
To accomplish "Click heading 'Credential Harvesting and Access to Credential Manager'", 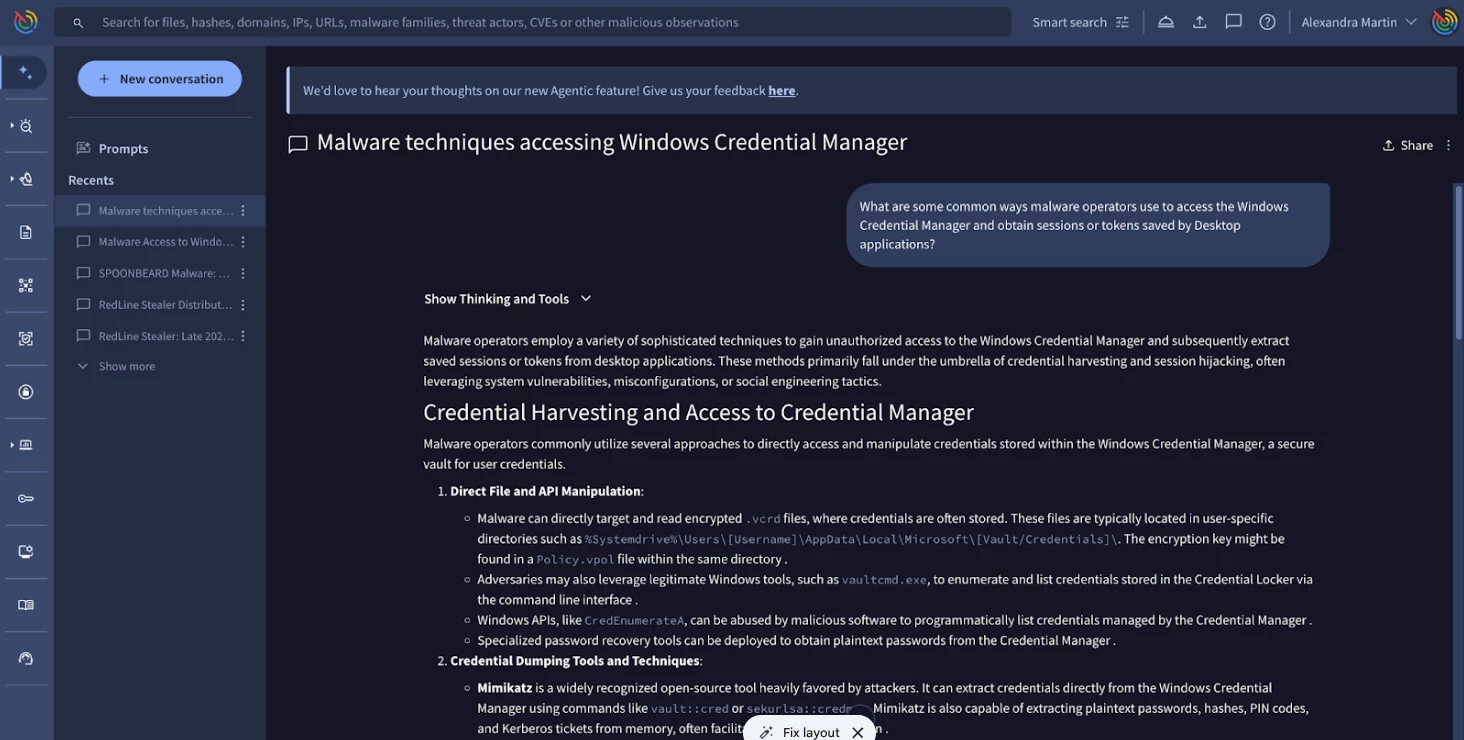I will tap(698, 412).
